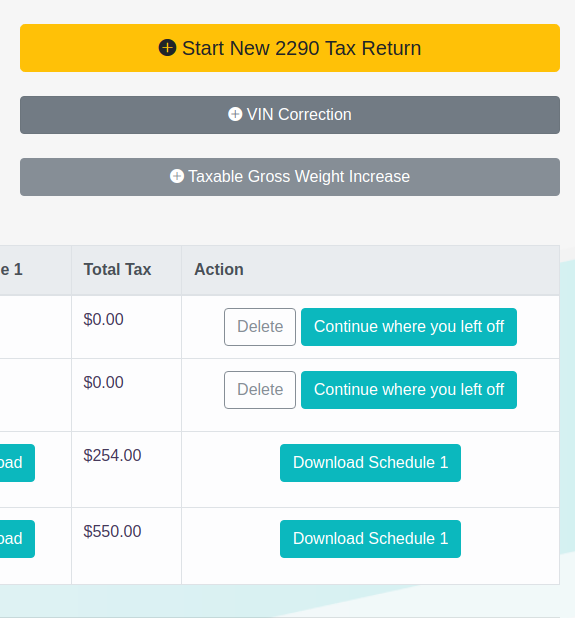The image size is (575, 618).
Task: Click plus icon beside VIN Correction
Action: point(235,114)
